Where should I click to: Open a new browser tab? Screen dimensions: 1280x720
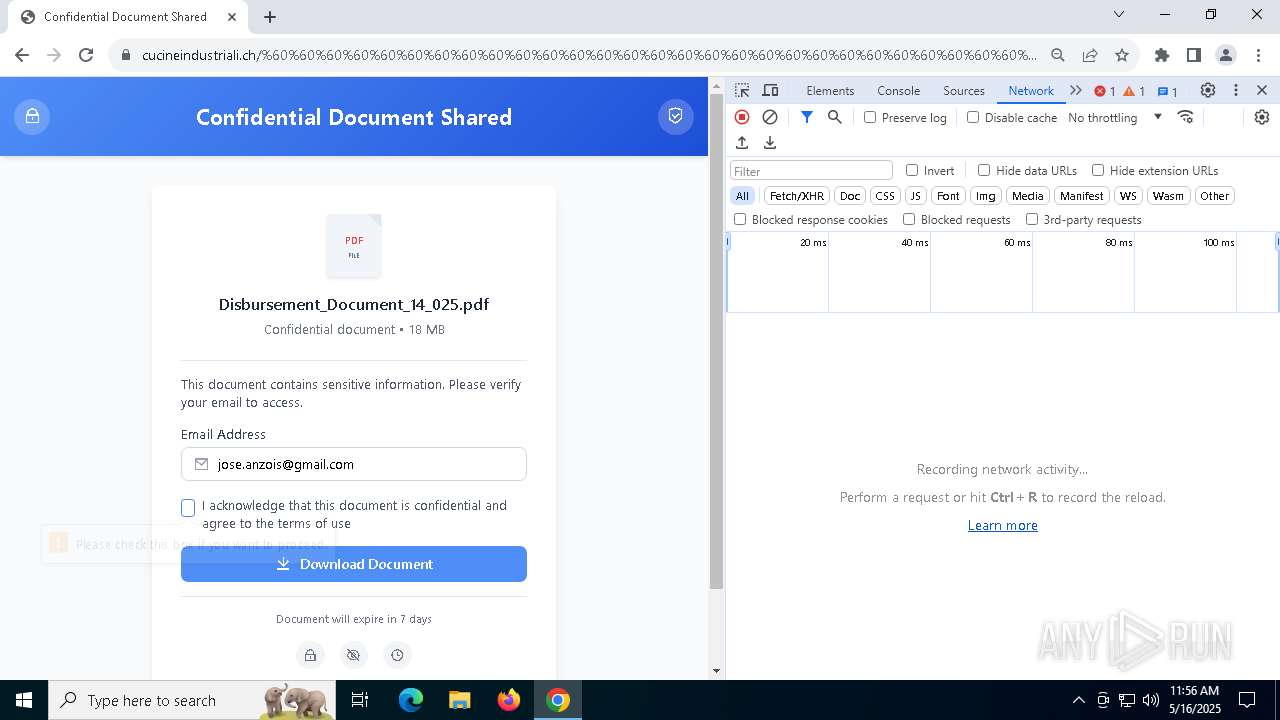(x=270, y=16)
